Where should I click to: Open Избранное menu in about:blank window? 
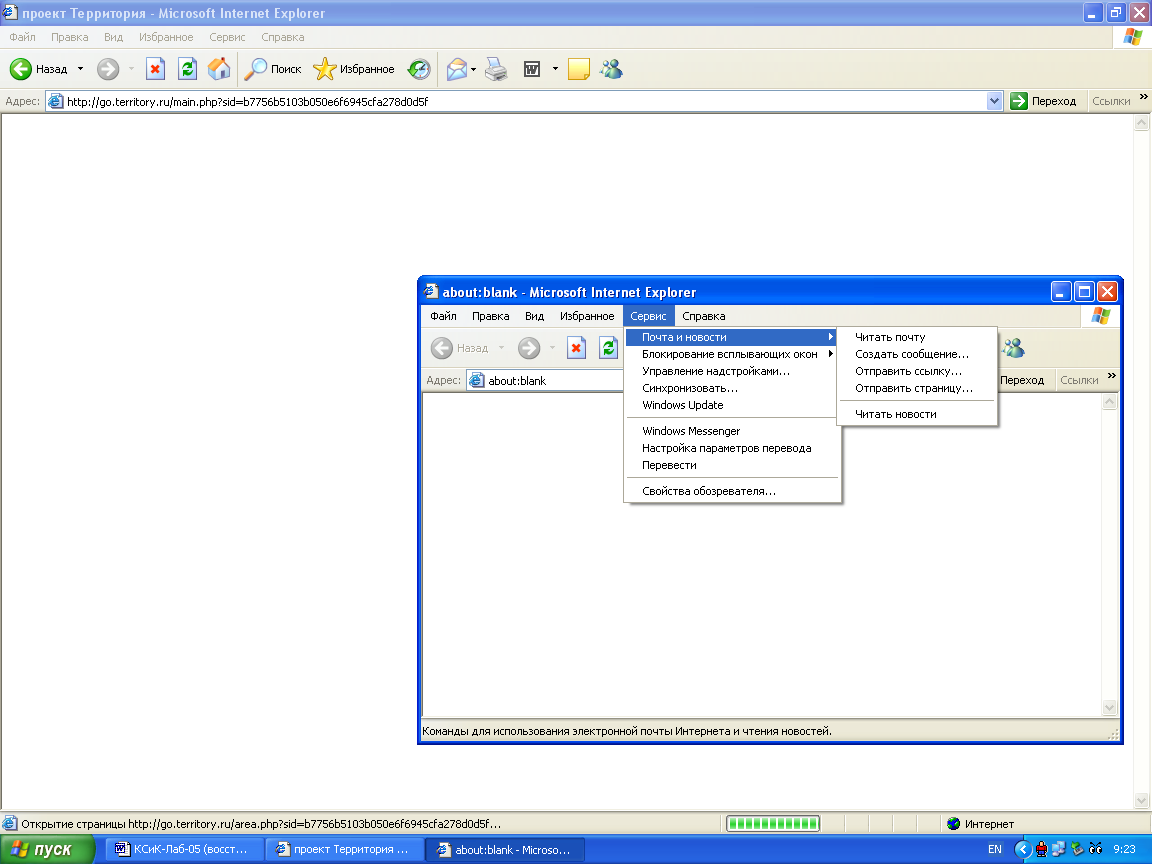tap(587, 316)
